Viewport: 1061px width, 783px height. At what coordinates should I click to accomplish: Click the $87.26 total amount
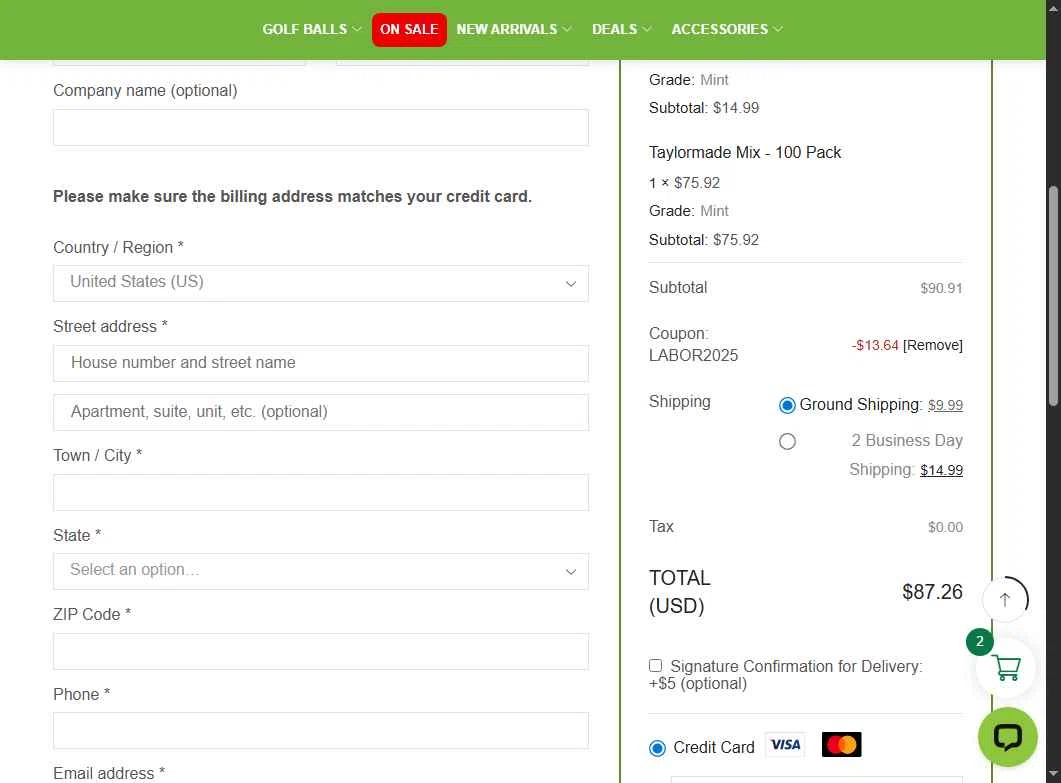coord(932,592)
